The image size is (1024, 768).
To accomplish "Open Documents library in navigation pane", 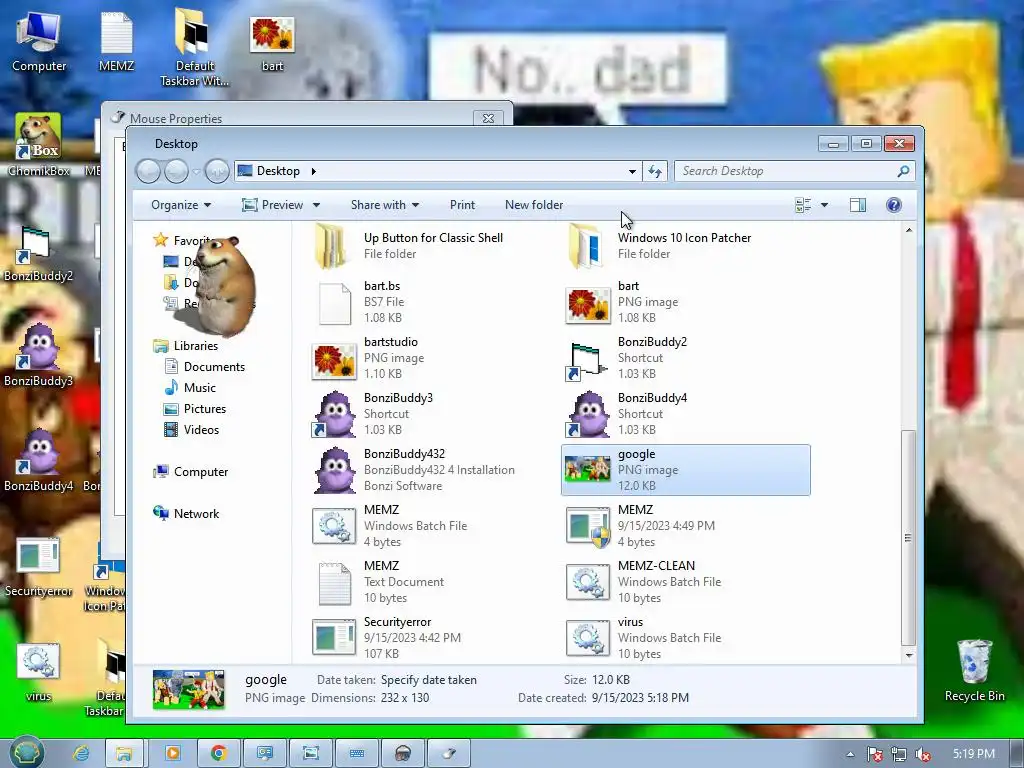I will coord(214,367).
